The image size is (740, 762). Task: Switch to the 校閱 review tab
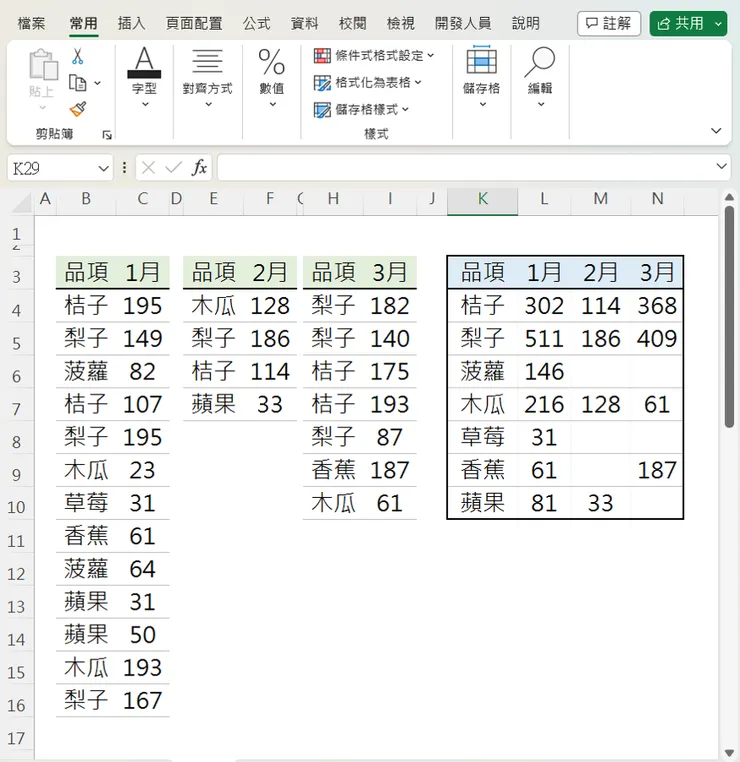pos(352,23)
